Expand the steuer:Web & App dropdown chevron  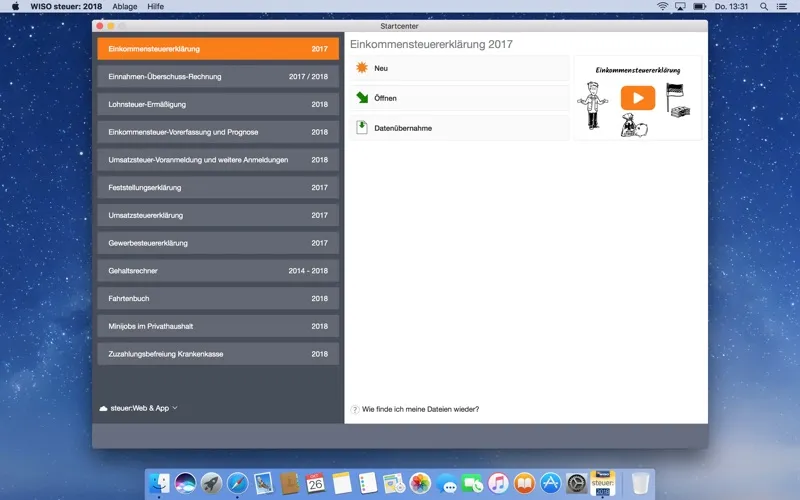click(175, 408)
